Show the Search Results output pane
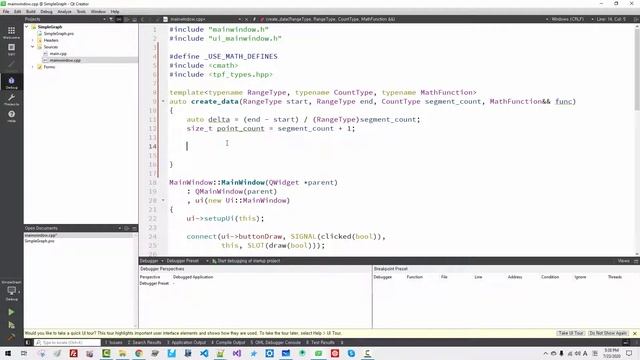The width and height of the screenshot is (640, 360). 144,342
